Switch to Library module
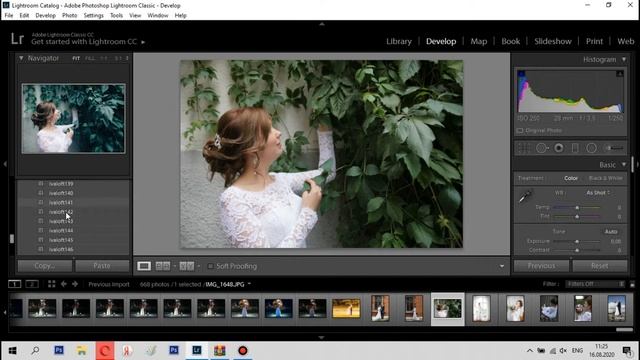 (399, 41)
